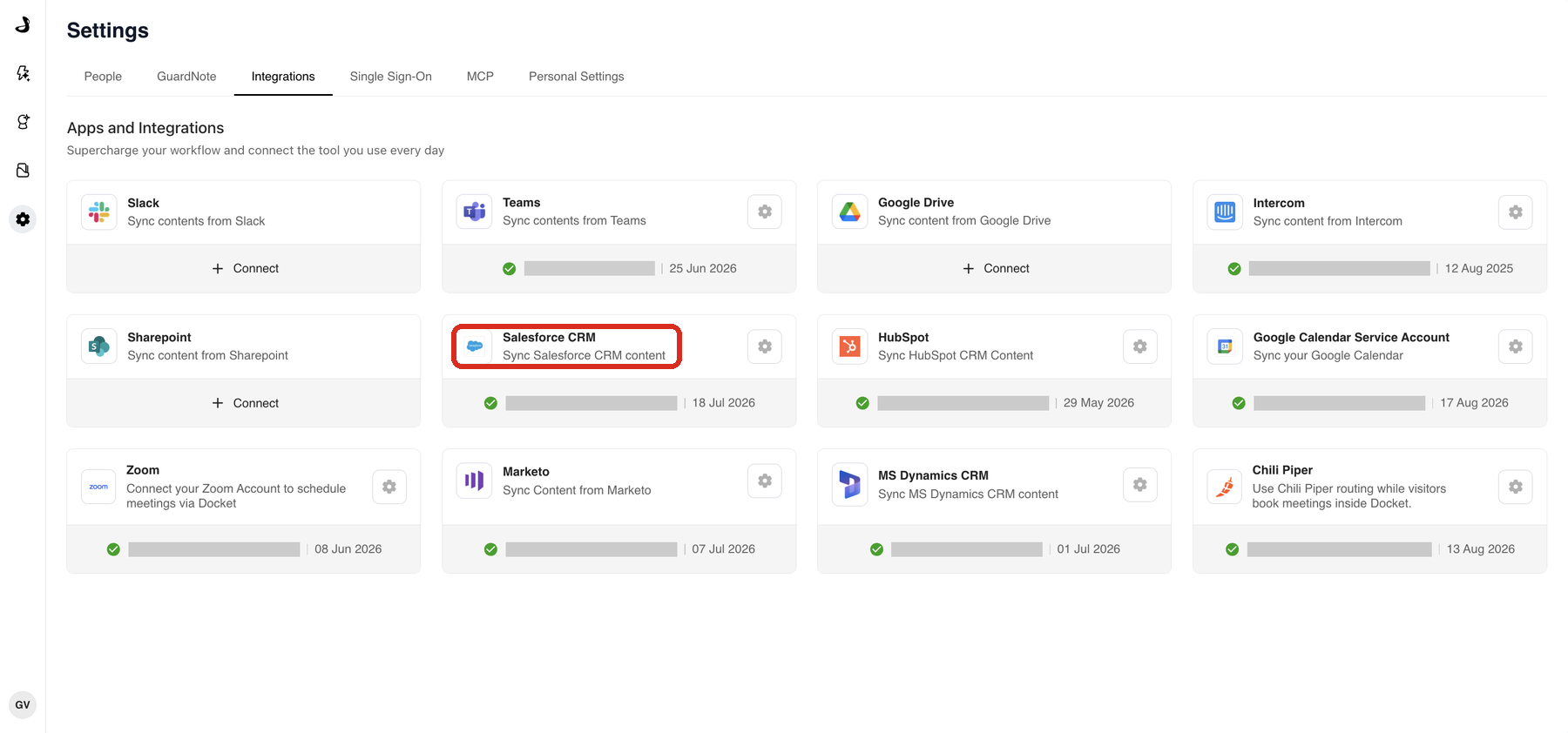Click the 'Google Calendar Service Account' title
1568x733 pixels.
(1351, 337)
